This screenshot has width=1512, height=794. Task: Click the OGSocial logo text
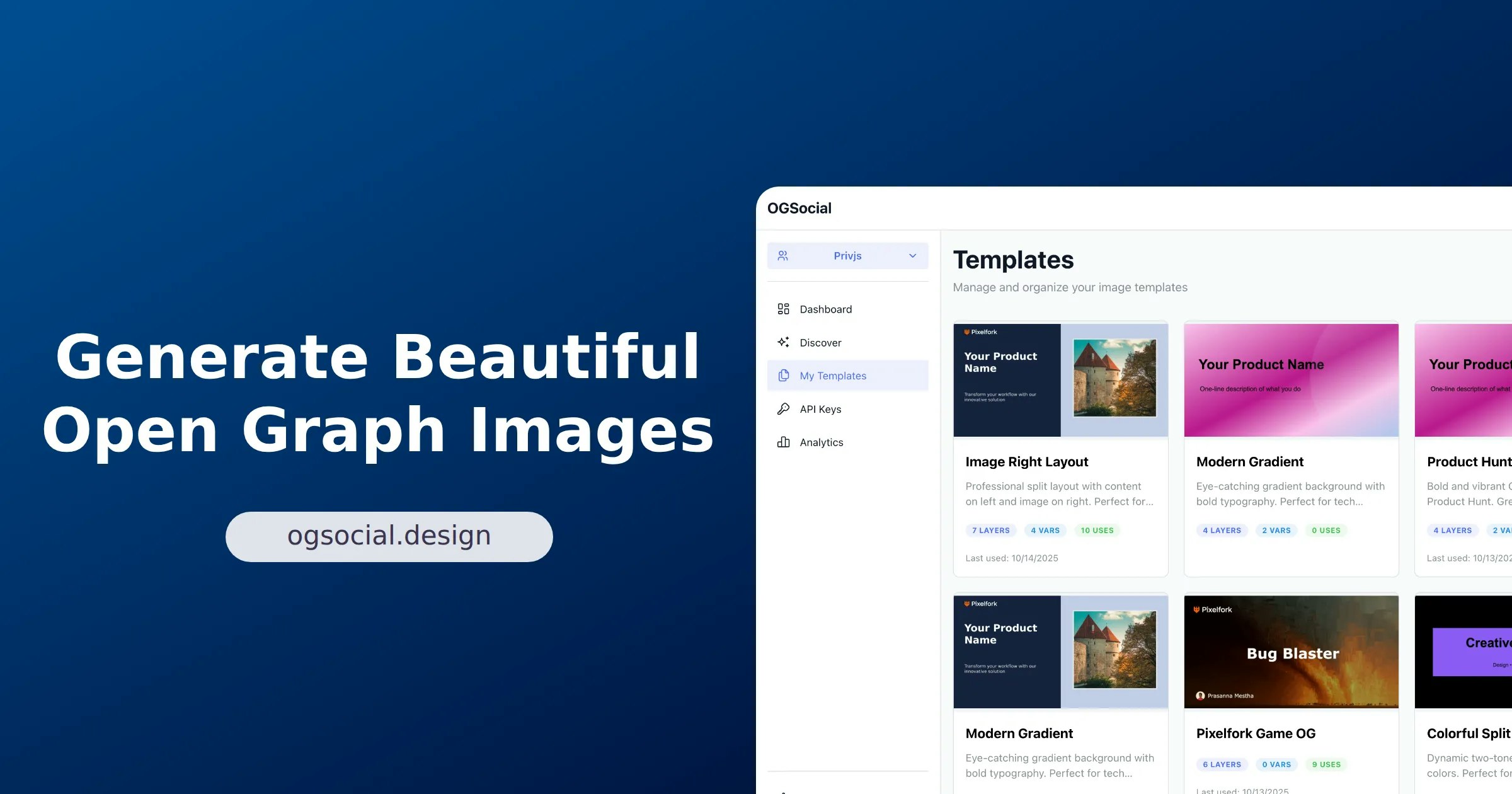coord(799,209)
